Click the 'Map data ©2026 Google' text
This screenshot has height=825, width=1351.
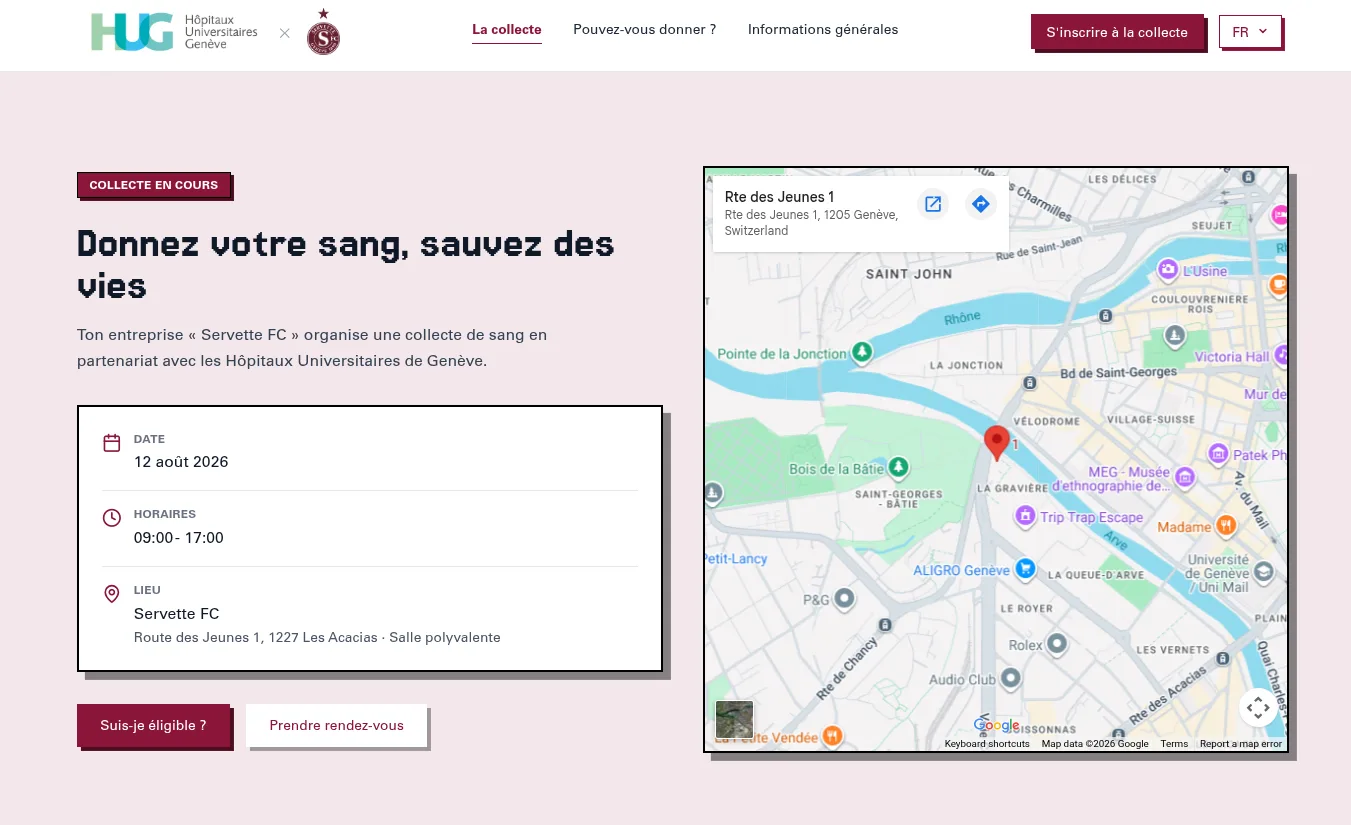tap(1095, 744)
